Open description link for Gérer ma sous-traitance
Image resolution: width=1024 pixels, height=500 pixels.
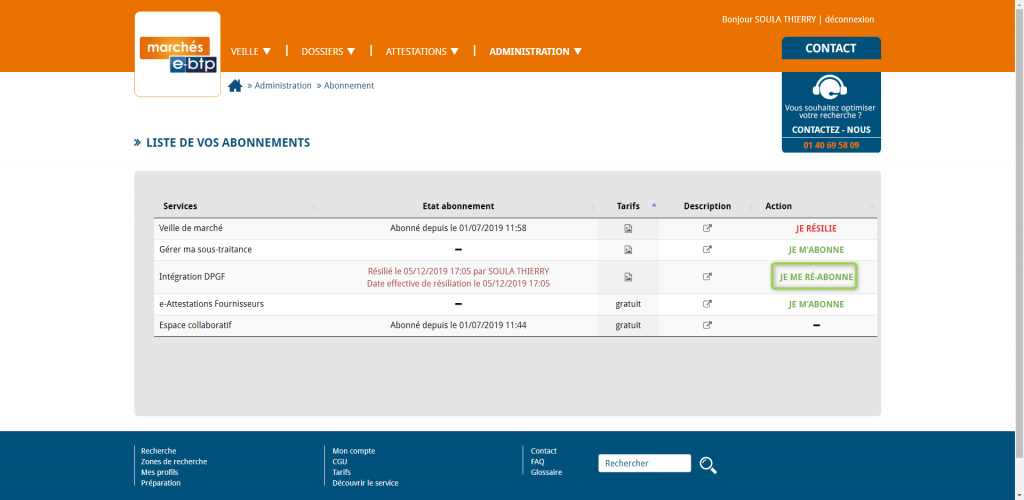click(707, 249)
